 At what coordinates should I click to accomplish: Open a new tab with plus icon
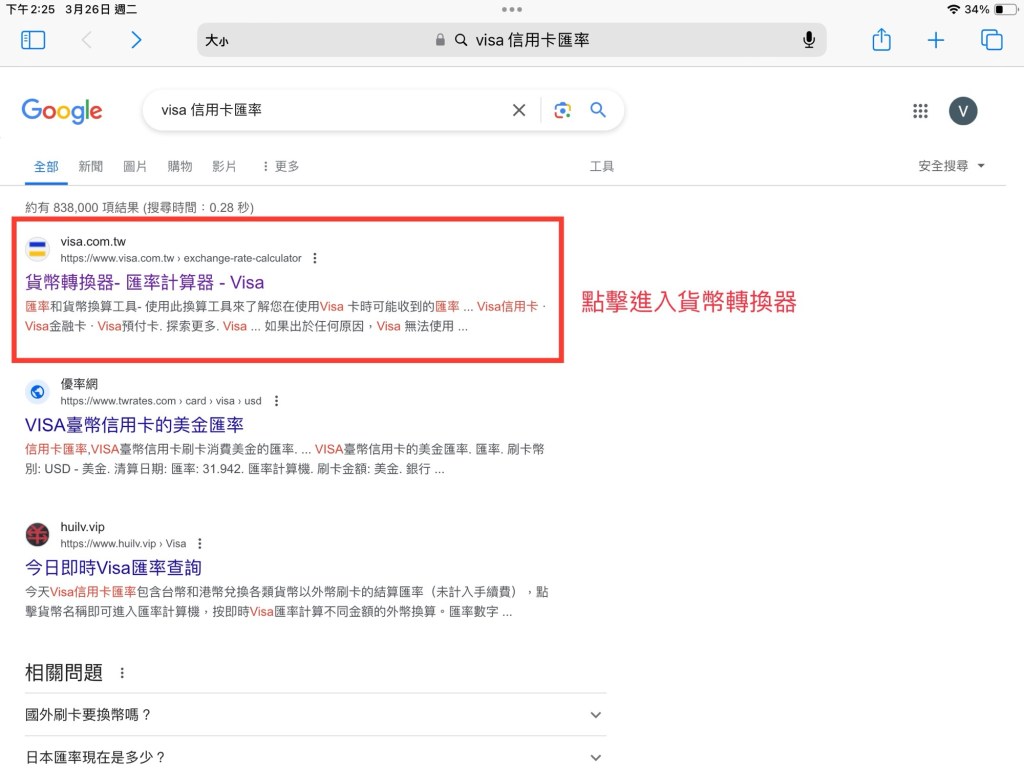tap(935, 40)
